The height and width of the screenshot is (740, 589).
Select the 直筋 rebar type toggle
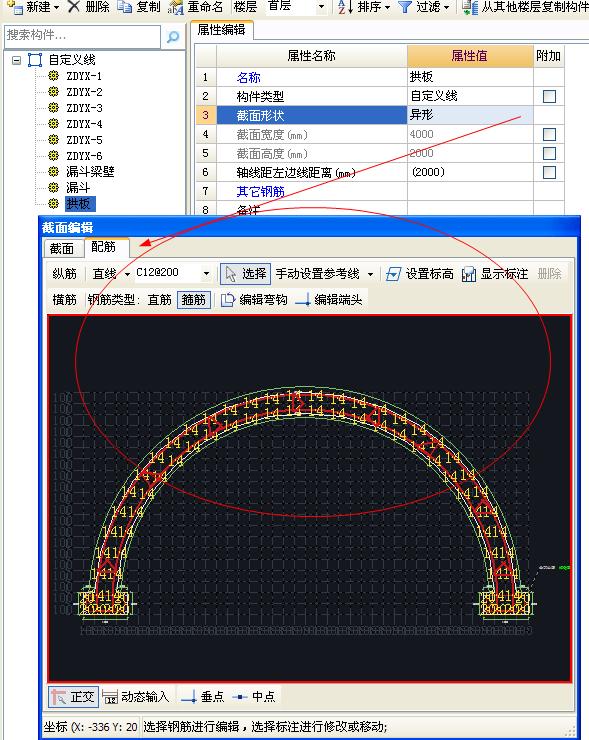pyautogui.click(x=160, y=299)
